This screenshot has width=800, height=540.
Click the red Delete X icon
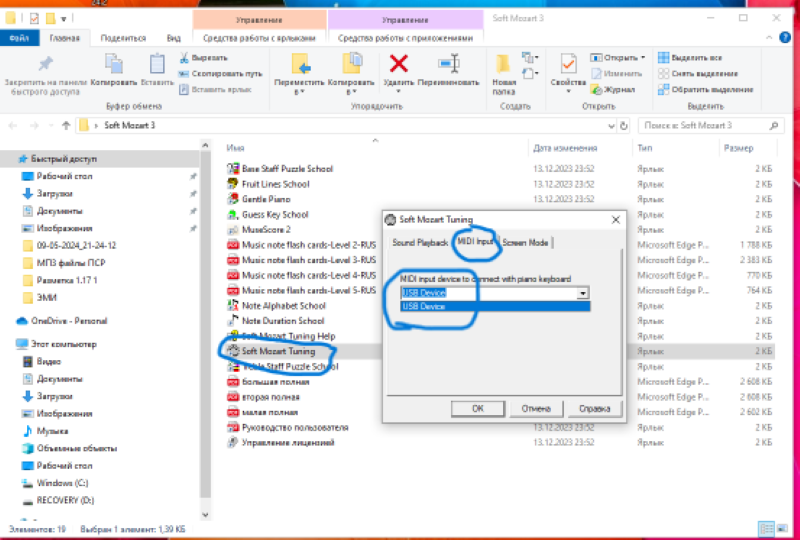click(x=398, y=64)
